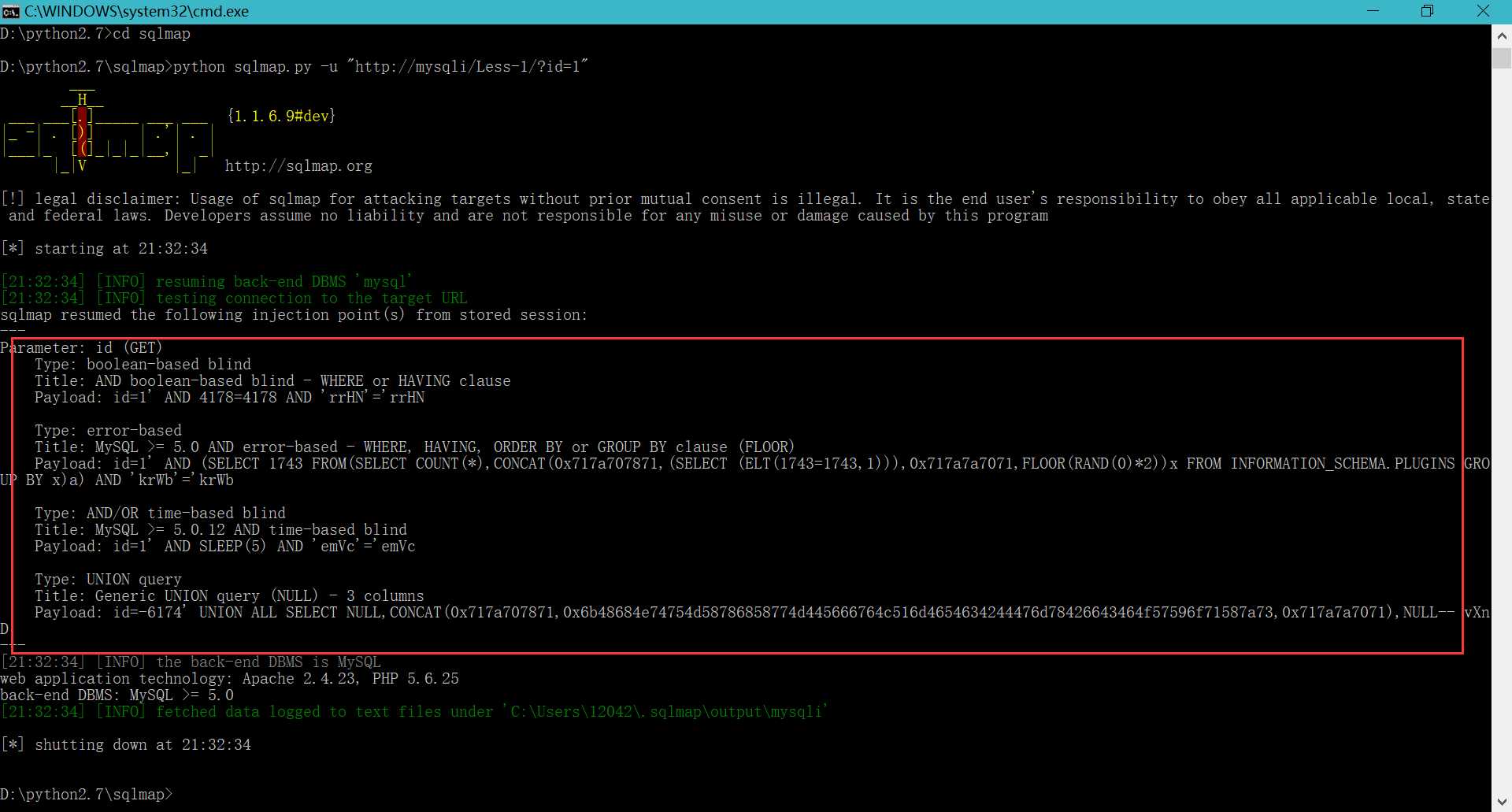1512x812 pixels.
Task: Click the legal disclaimer line
Action: 745,207
